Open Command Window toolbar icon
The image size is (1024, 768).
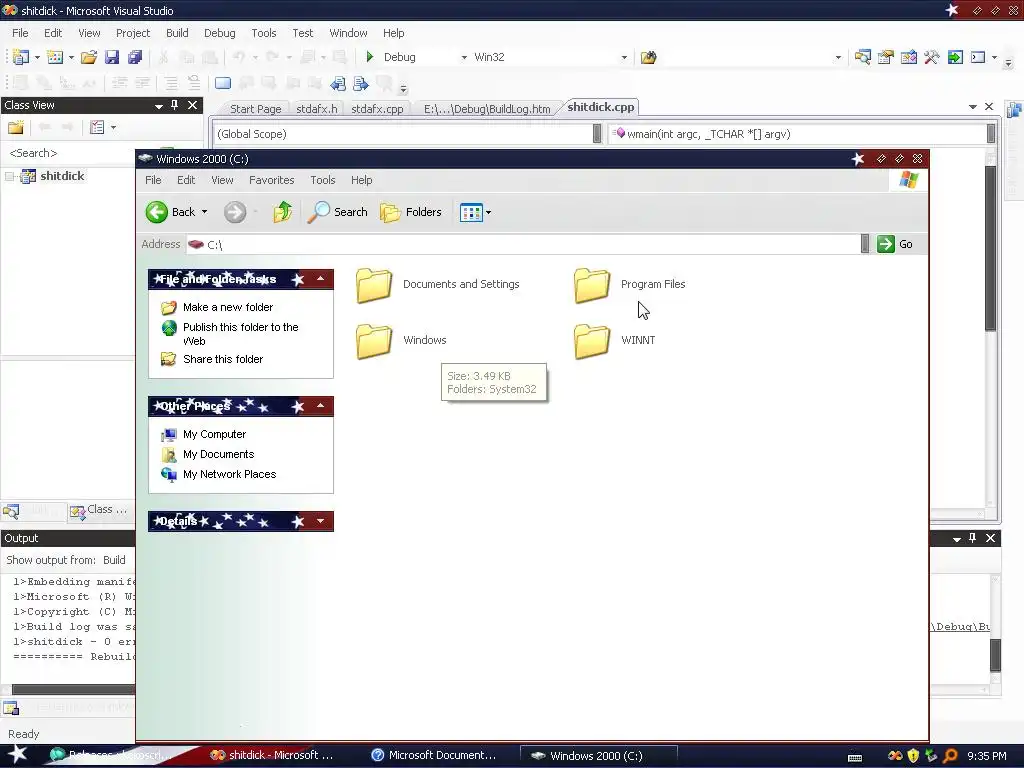pyautogui.click(x=978, y=57)
